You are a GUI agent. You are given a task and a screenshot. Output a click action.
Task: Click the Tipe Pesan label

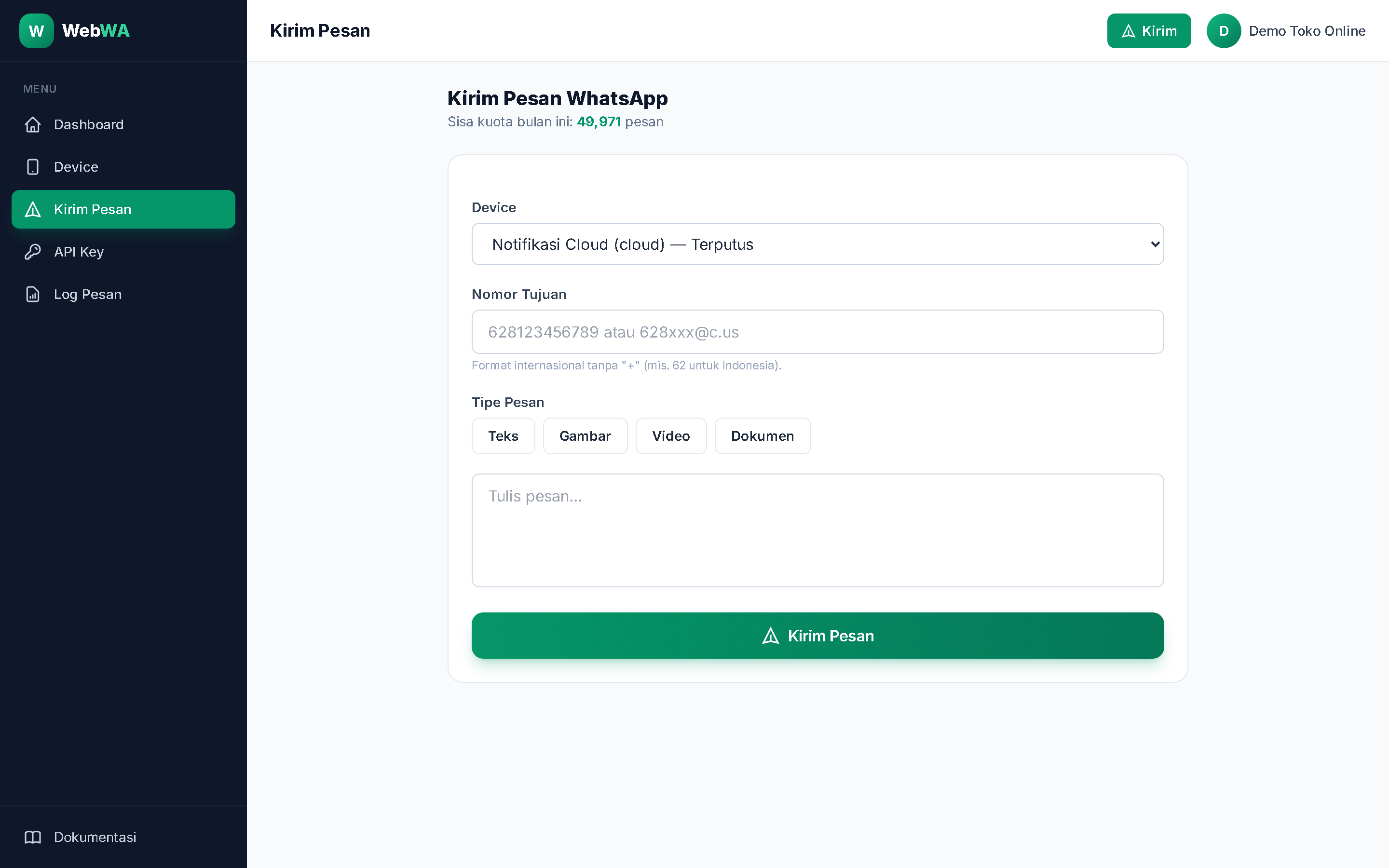pos(507,402)
